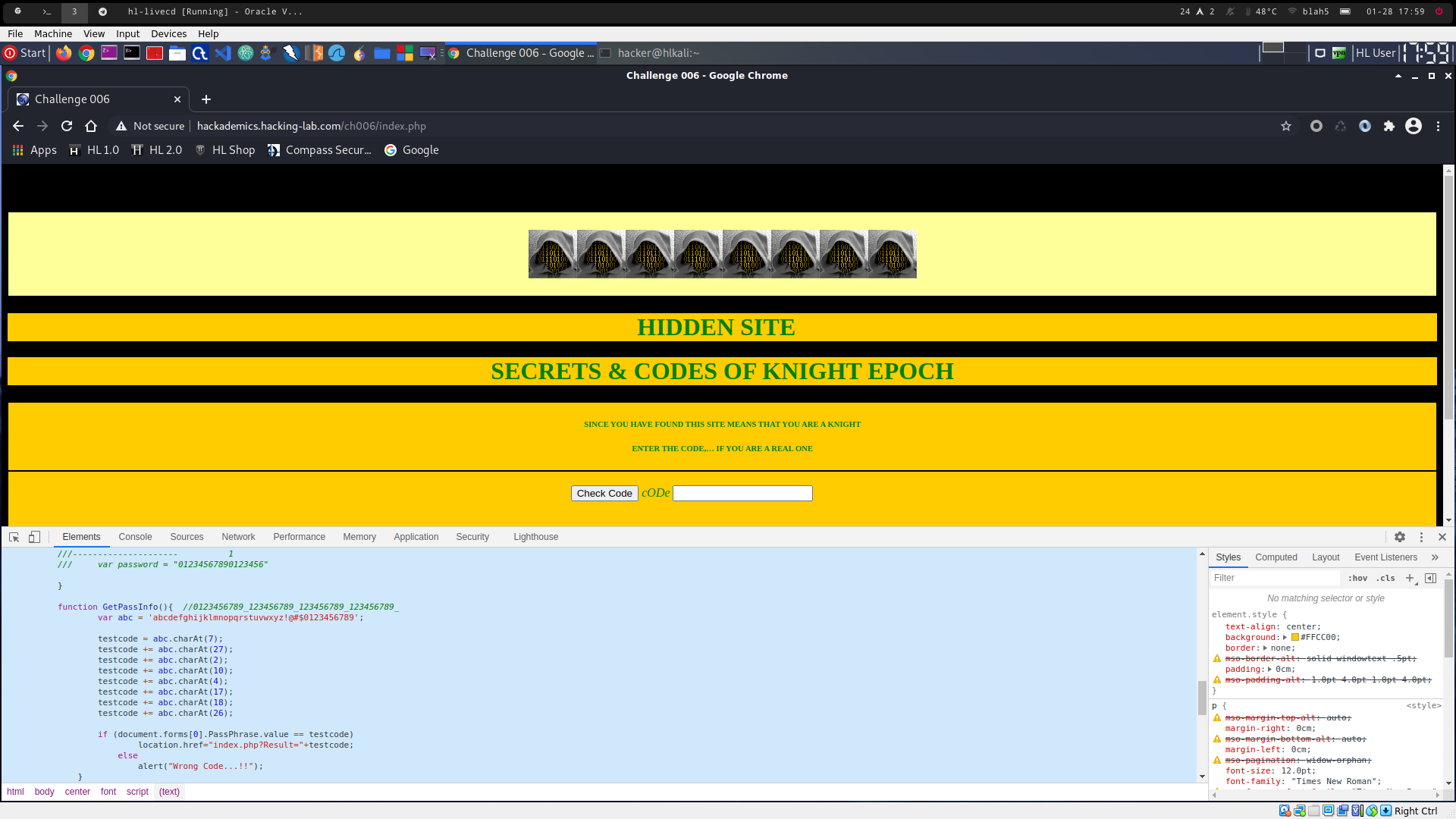1456x819 pixels.
Task: Open hidden Styles tabs with the chevron
Action: pyautogui.click(x=1435, y=557)
